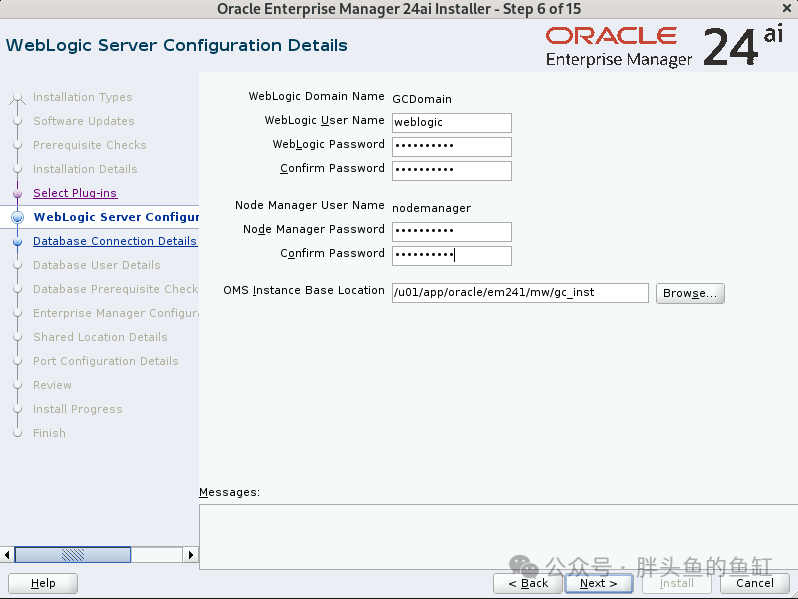Click the Installation Details step label
The image size is (798, 599).
coord(85,169)
